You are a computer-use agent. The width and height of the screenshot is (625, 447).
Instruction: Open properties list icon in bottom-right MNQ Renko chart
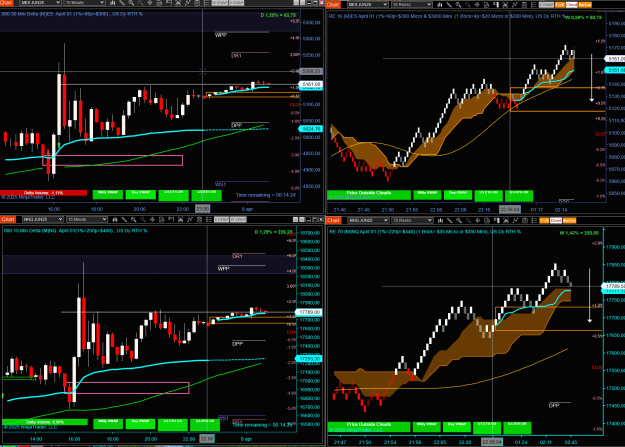[534, 221]
